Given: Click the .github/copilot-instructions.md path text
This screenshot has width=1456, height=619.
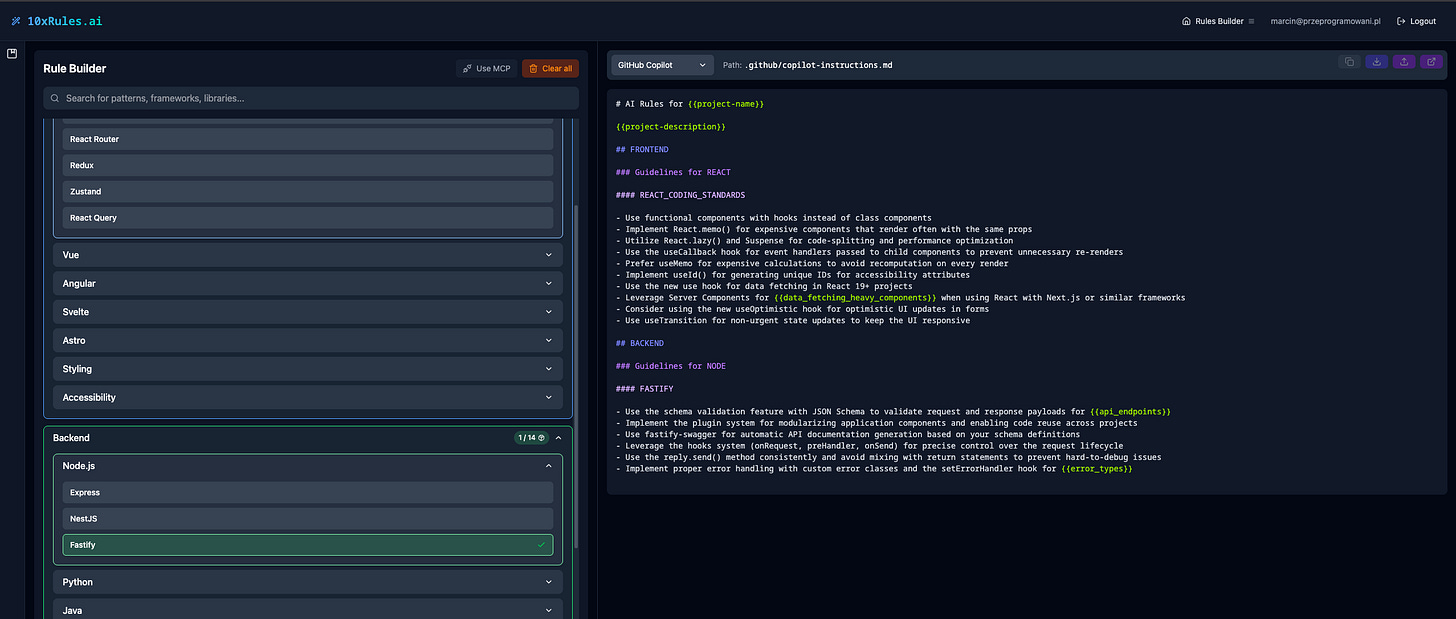Looking at the screenshot, I should click(x=819, y=65).
